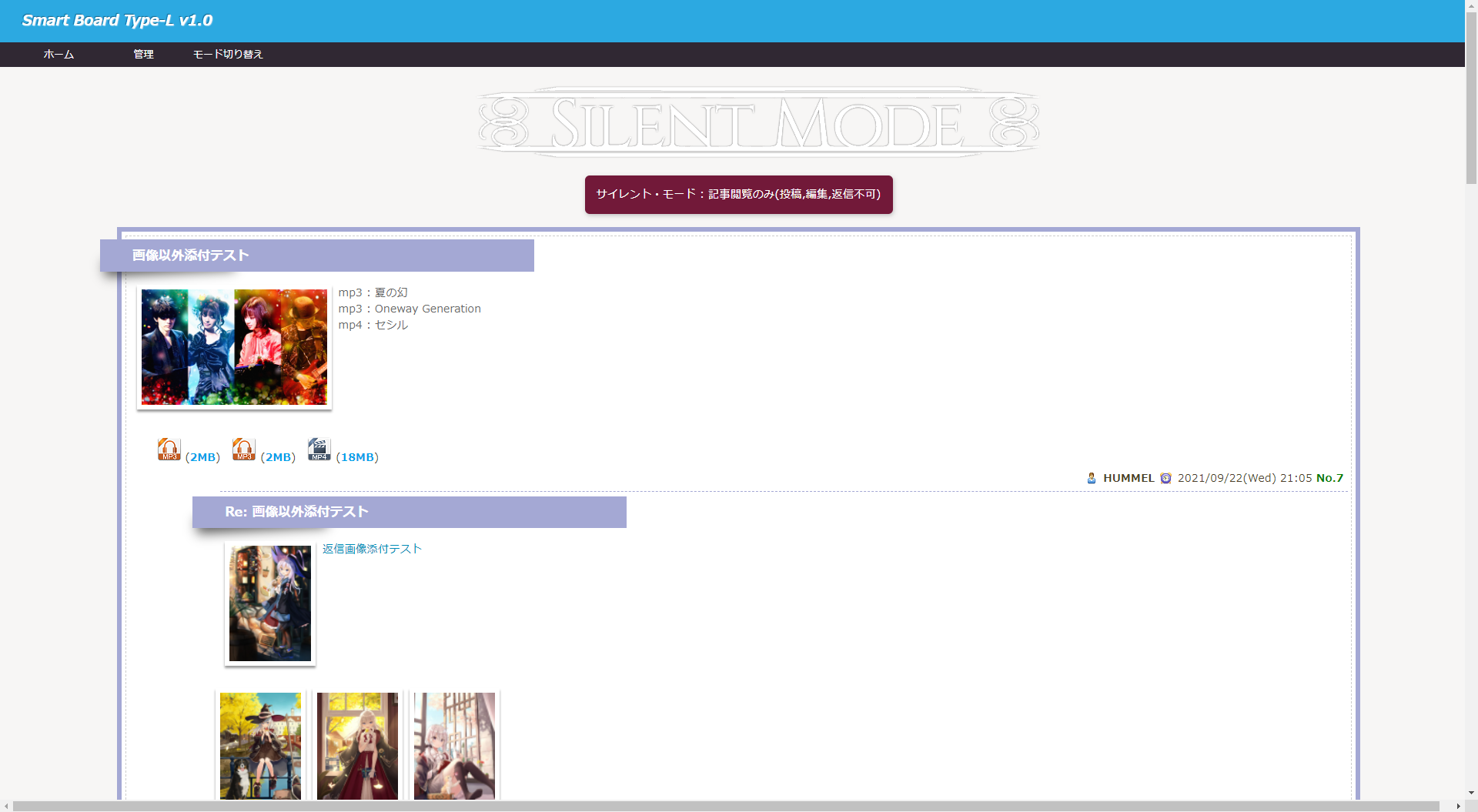This screenshot has width=1478, height=812.
Task: Click the (18MB) video size link
Action: 357,457
